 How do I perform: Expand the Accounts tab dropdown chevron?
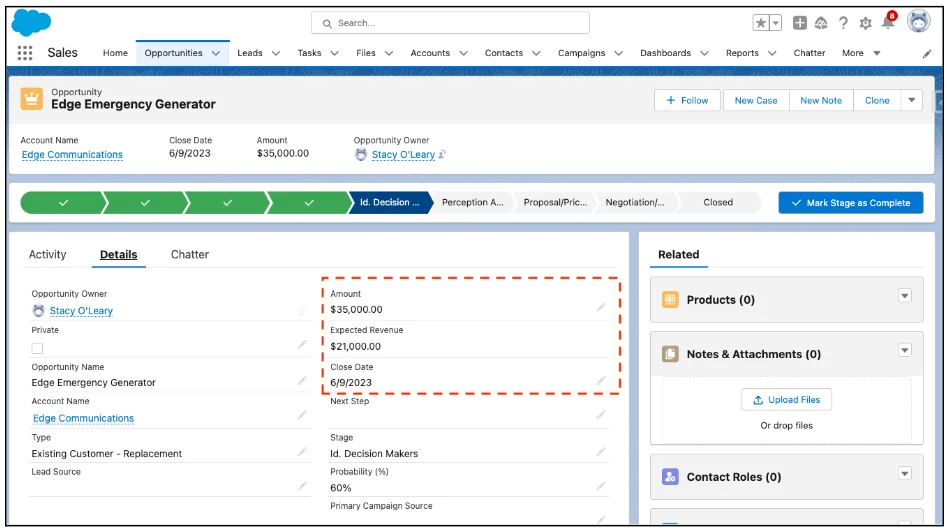pyautogui.click(x=463, y=53)
